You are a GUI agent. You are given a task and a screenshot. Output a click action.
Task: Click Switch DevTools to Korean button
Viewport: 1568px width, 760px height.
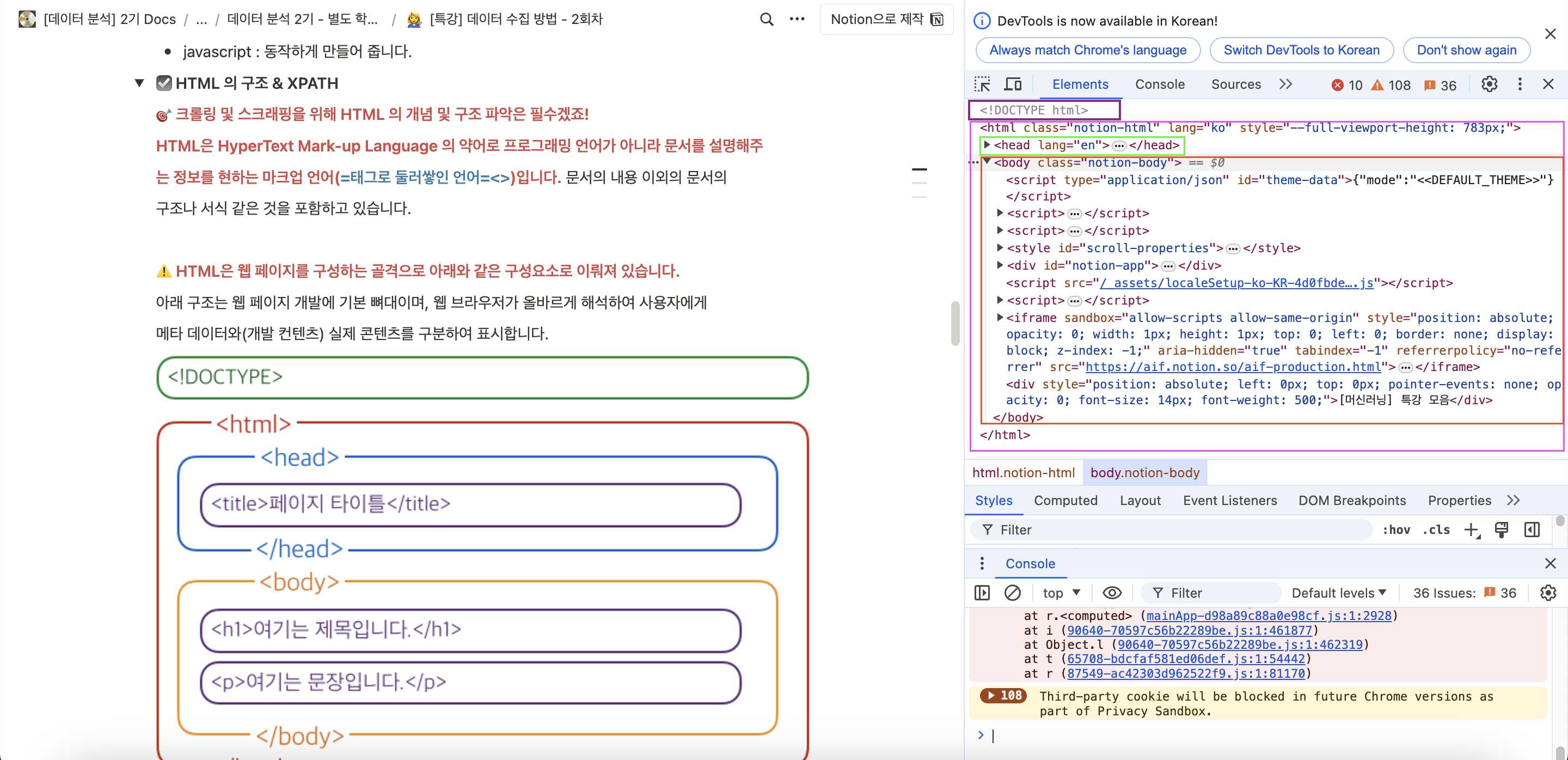pyautogui.click(x=1301, y=50)
